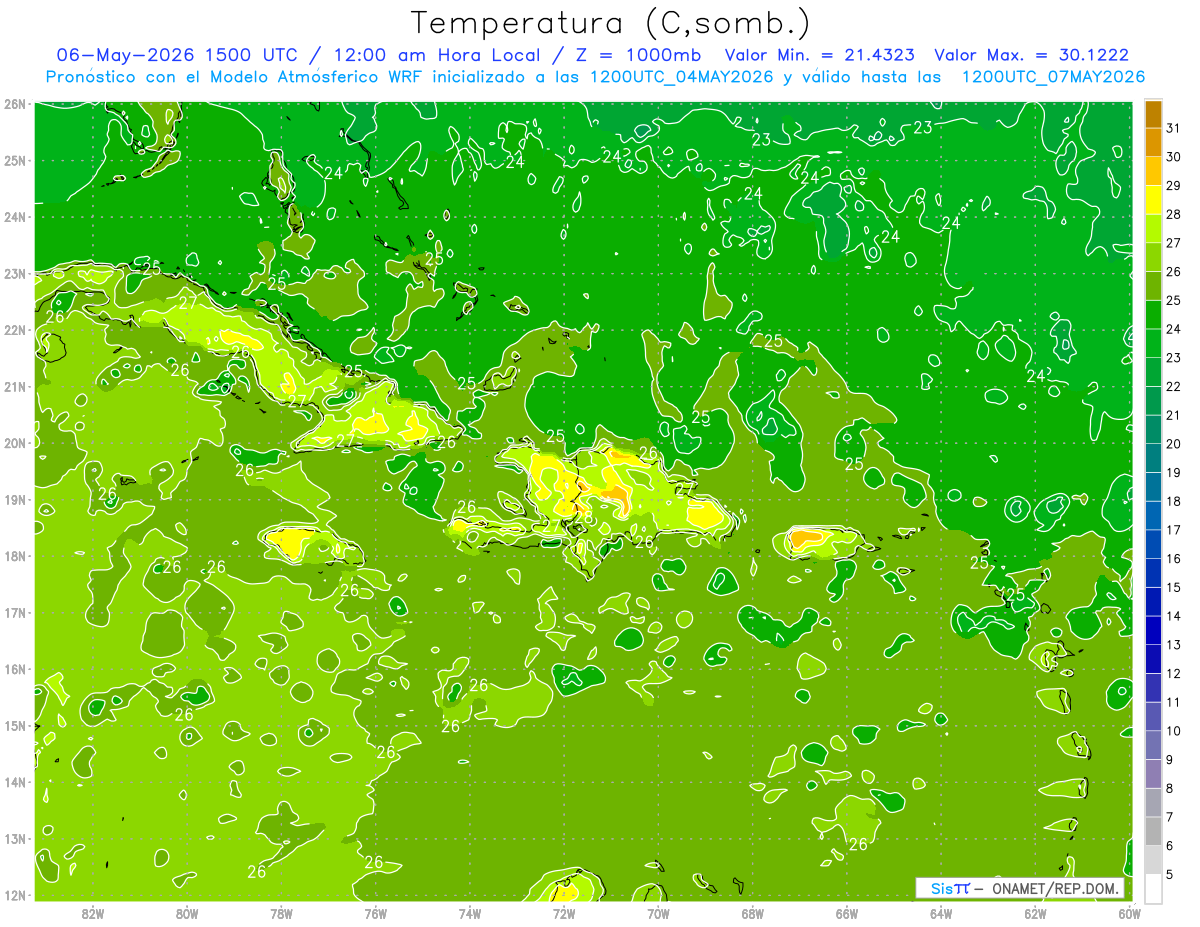Click the Valor Min. = 21.4323 text
1200x927 pixels.
(x=822, y=55)
